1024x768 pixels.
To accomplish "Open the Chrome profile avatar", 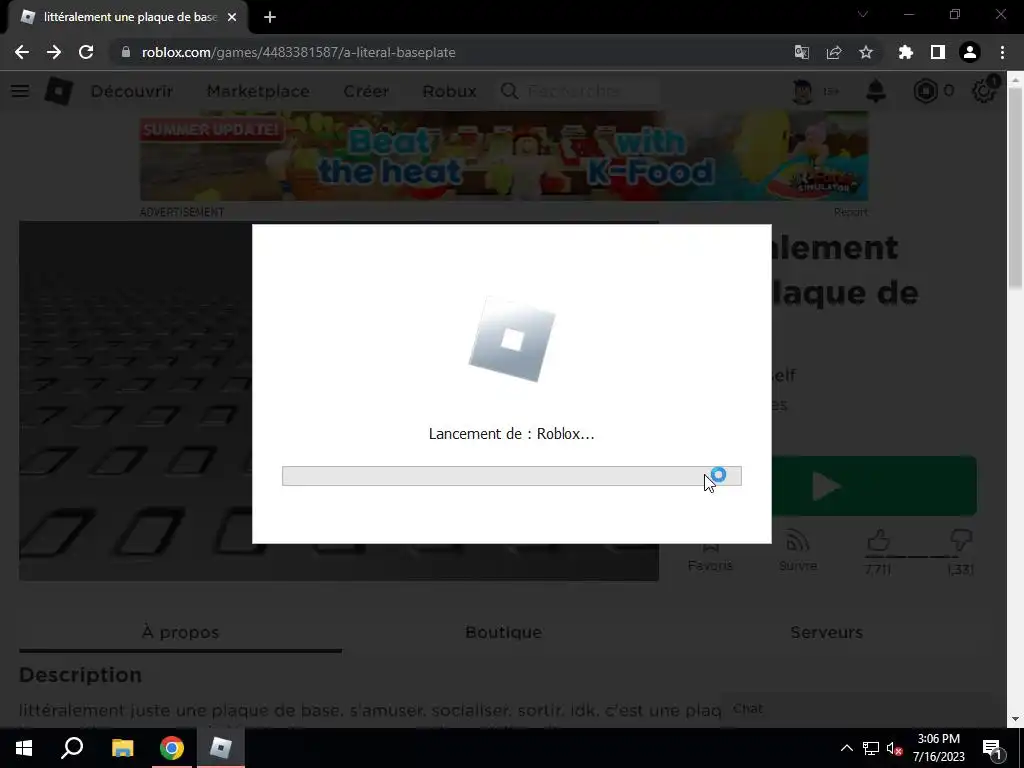I will click(970, 52).
